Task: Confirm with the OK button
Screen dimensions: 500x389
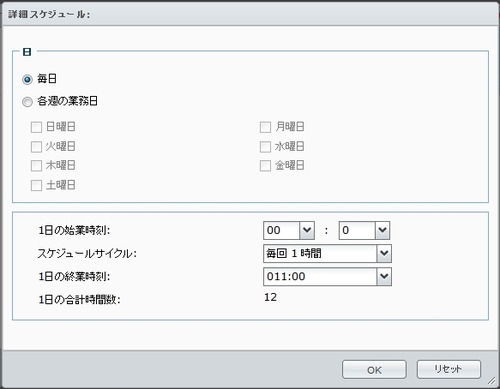Action: [374, 369]
